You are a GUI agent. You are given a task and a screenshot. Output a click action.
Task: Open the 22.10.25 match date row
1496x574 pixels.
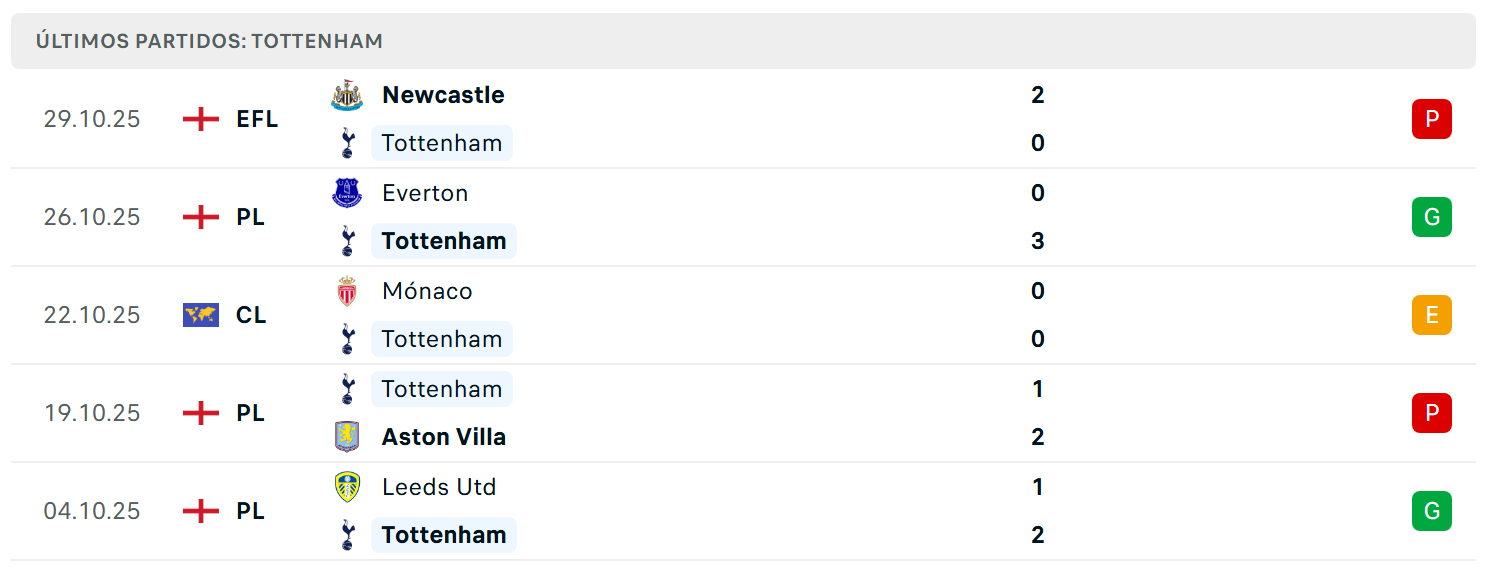(x=743, y=315)
